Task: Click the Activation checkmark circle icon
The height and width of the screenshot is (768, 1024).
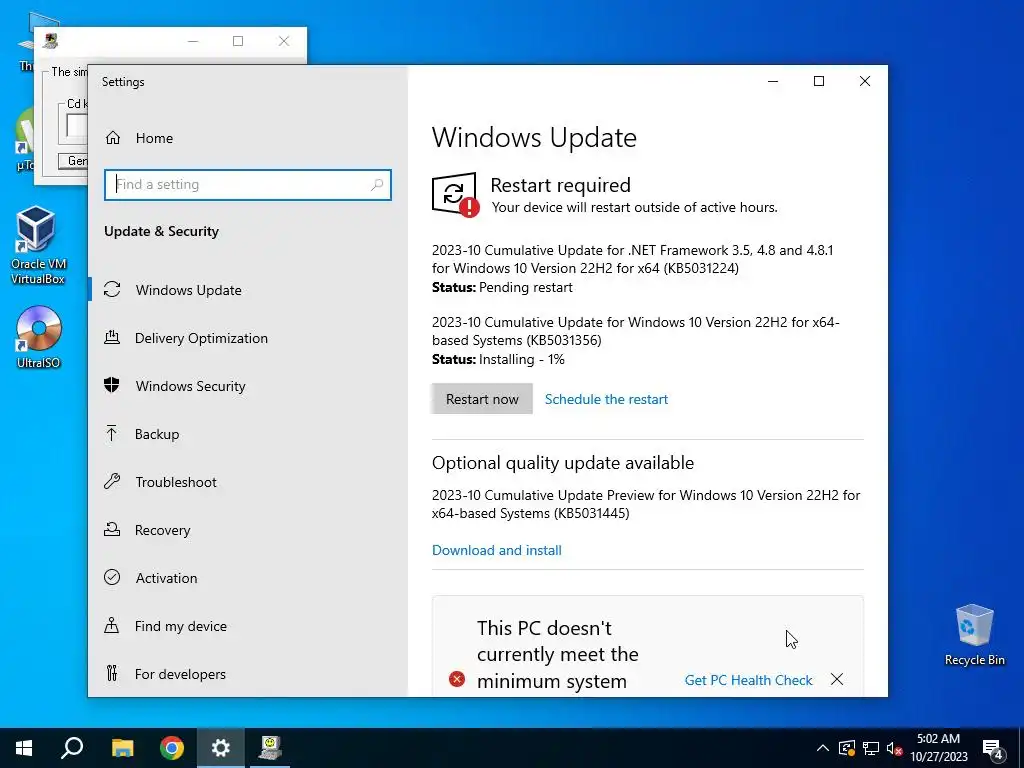Action: (112, 577)
